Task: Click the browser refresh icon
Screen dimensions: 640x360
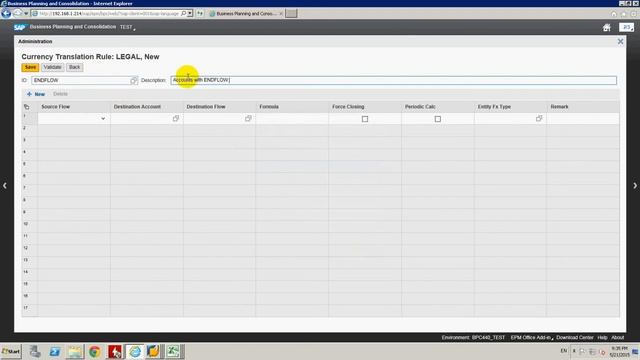Action: coord(200,13)
